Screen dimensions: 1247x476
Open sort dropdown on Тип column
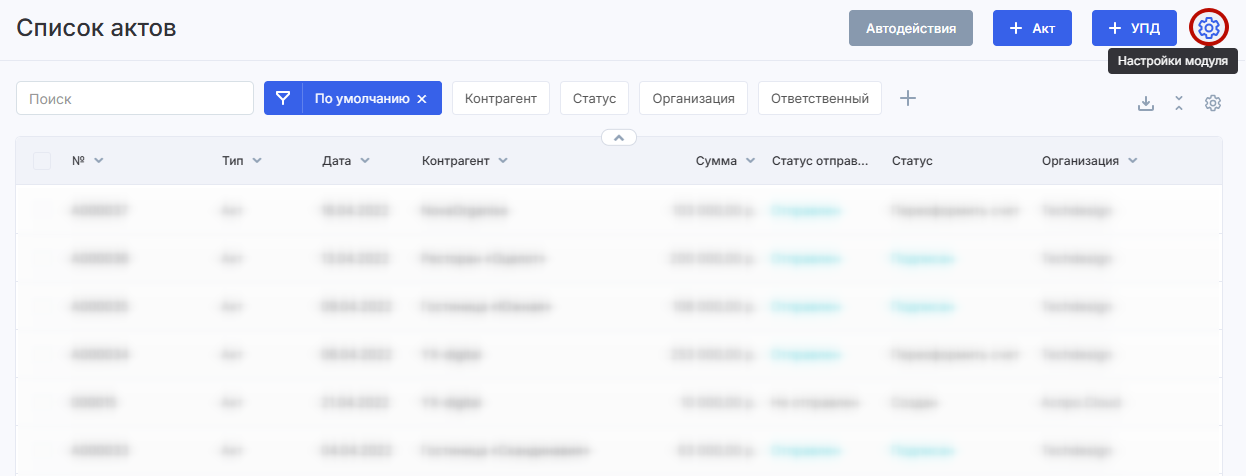(x=257, y=161)
